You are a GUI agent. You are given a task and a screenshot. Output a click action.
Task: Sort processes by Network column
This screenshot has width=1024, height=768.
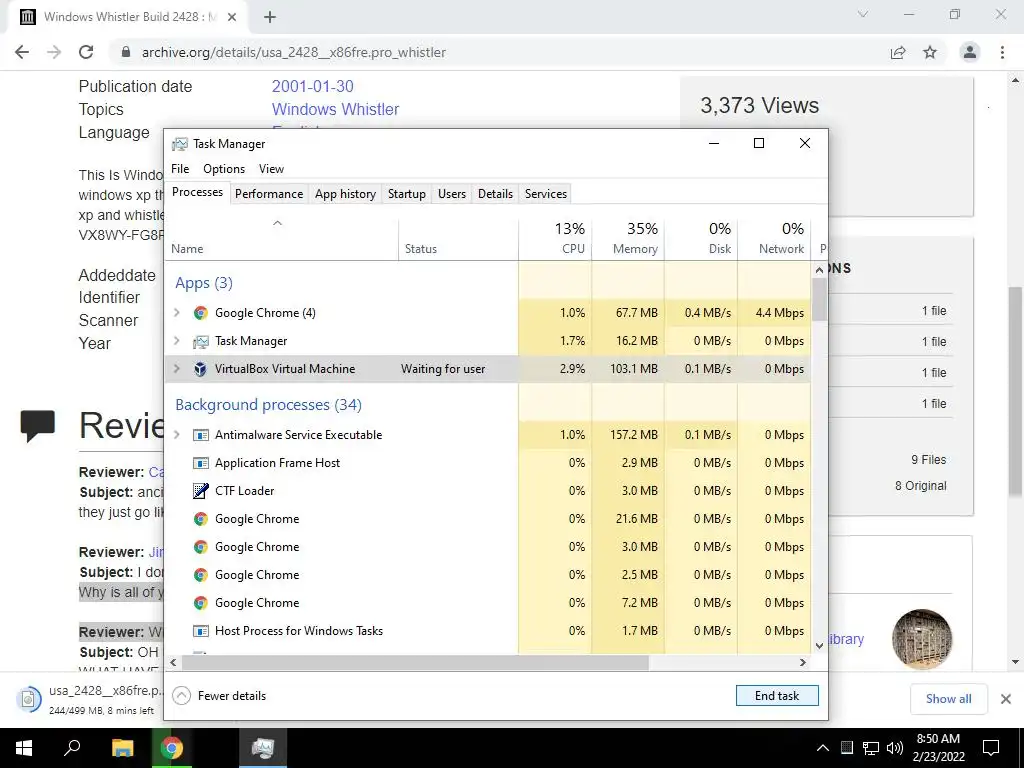point(775,240)
